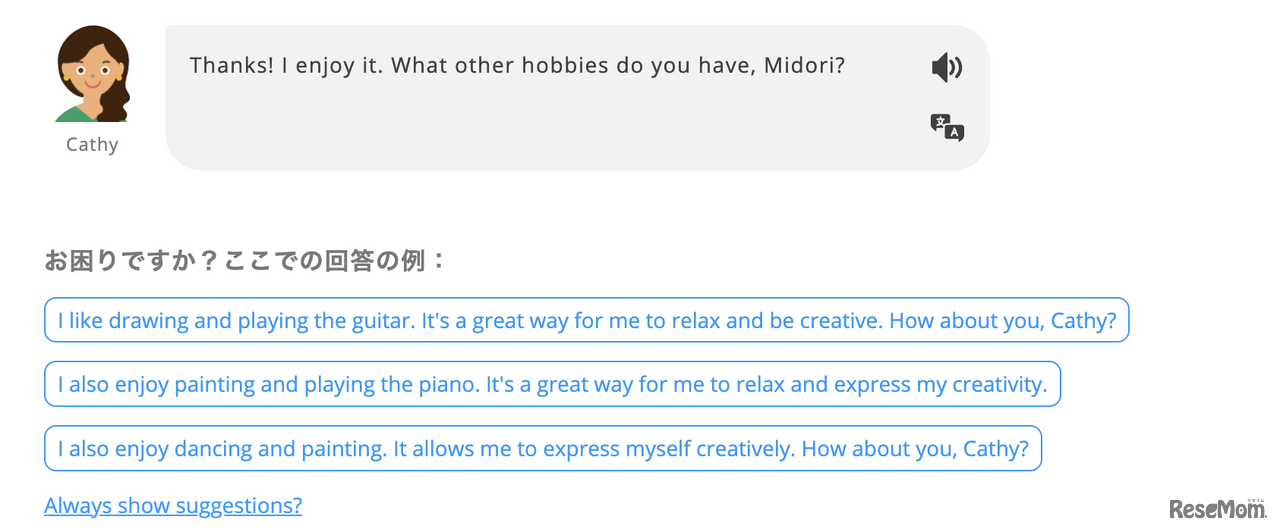1280x532 pixels.
Task: Tap the speaker icon in the chat bubble
Action: click(x=946, y=68)
